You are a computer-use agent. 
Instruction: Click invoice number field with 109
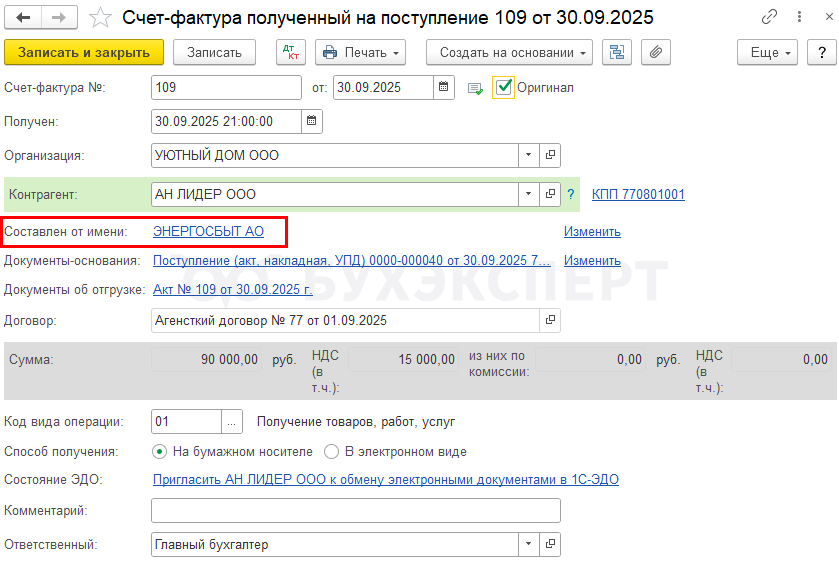[x=226, y=87]
